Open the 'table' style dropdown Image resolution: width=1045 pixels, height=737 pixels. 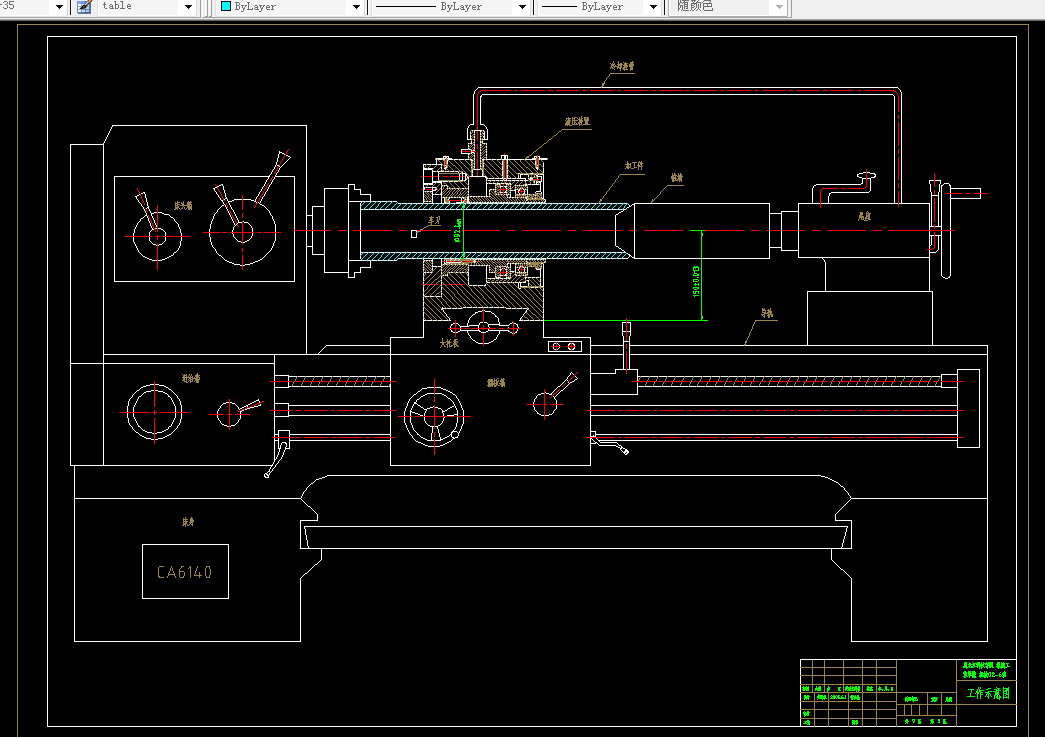point(187,7)
